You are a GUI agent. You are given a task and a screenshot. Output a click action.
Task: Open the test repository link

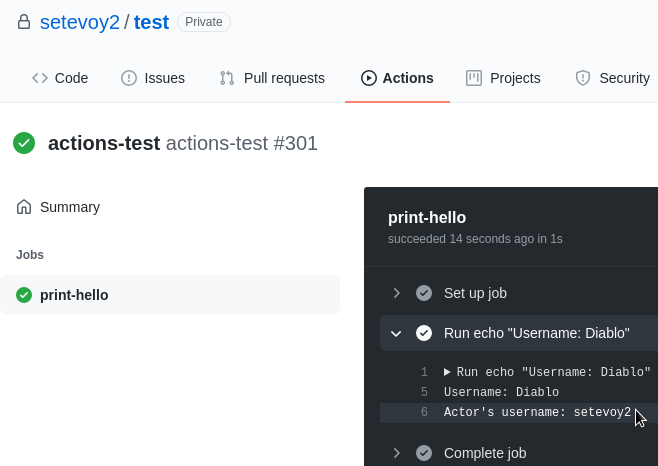click(151, 22)
